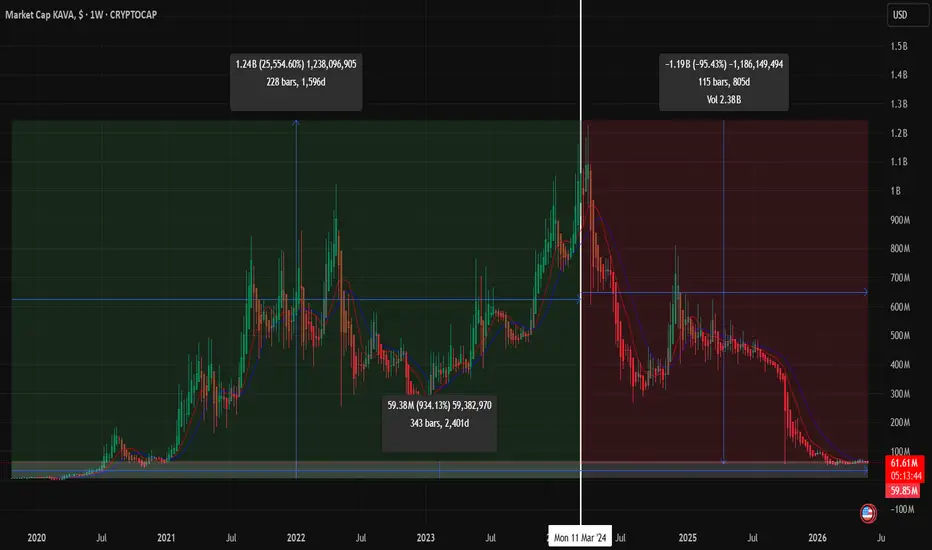Click the 2026 time axis label

[817, 538]
